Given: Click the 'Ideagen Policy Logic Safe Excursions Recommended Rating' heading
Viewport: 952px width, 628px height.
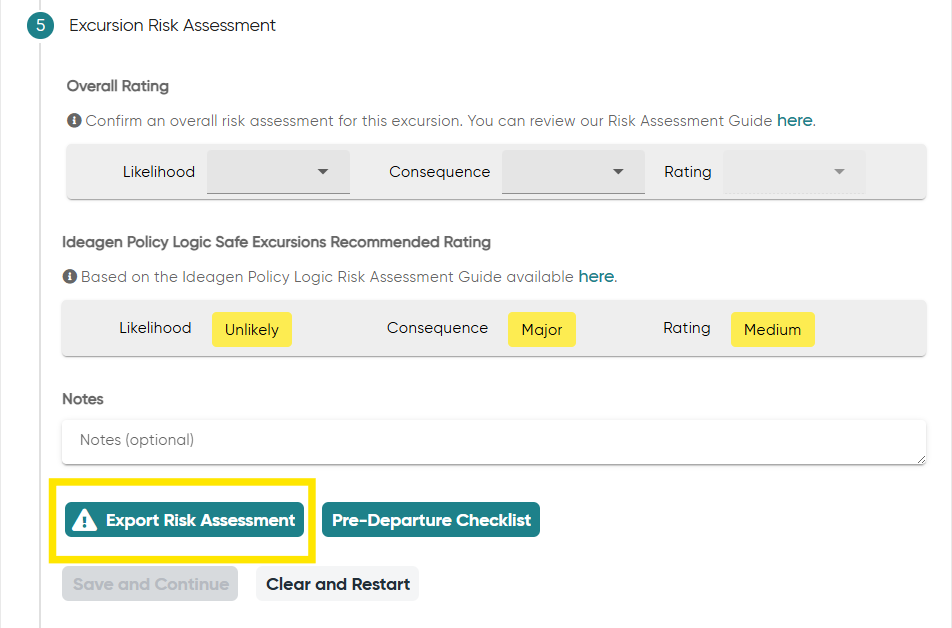Looking at the screenshot, I should 276,242.
